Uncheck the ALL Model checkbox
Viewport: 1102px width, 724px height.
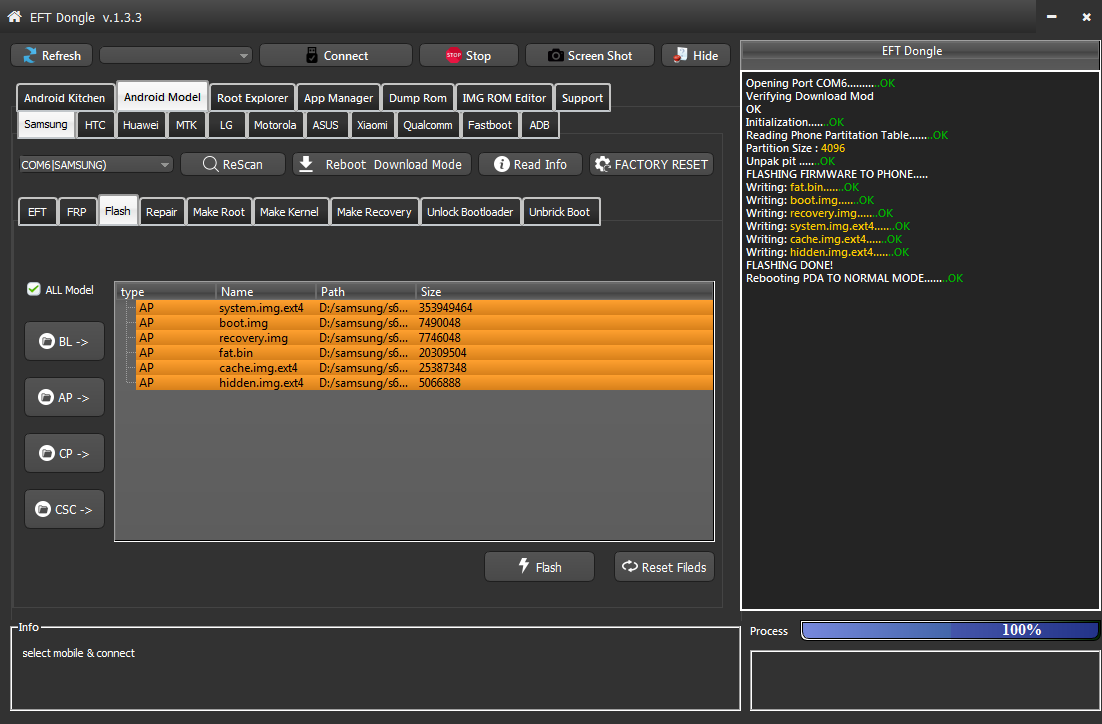33,289
